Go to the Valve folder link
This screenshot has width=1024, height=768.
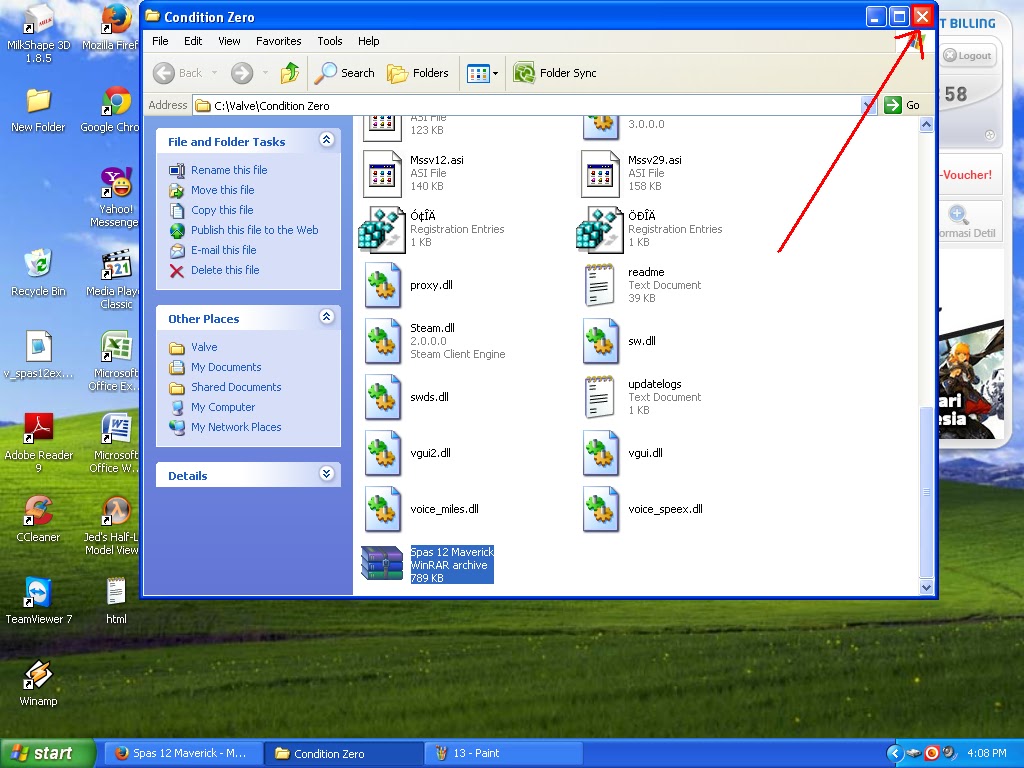coord(204,347)
